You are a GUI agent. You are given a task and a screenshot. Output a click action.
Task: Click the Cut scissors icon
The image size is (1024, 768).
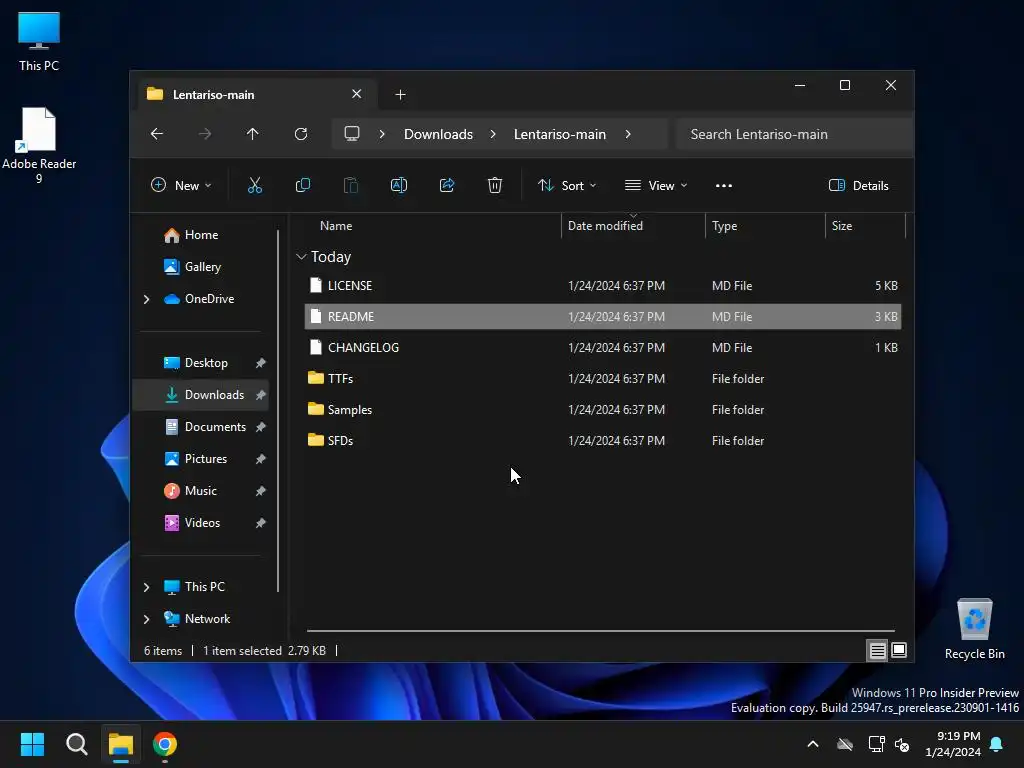coord(255,185)
